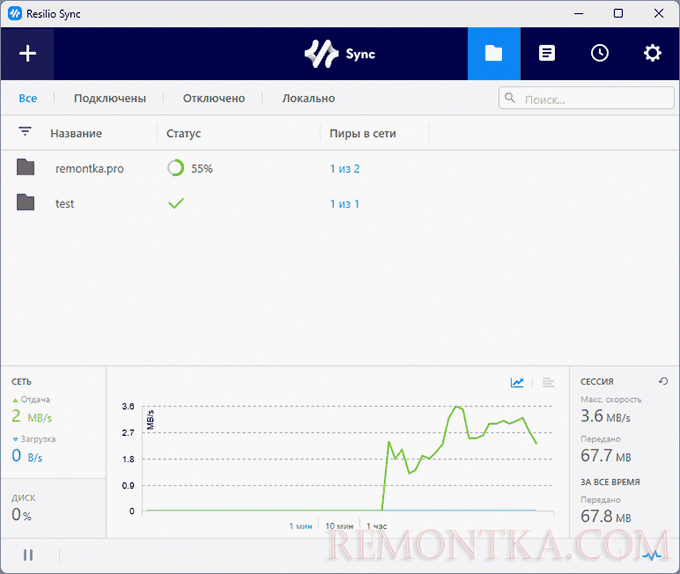Screen dimensions: 680x574
Task: Click session Передано value 67.7 MB
Action: point(606,456)
